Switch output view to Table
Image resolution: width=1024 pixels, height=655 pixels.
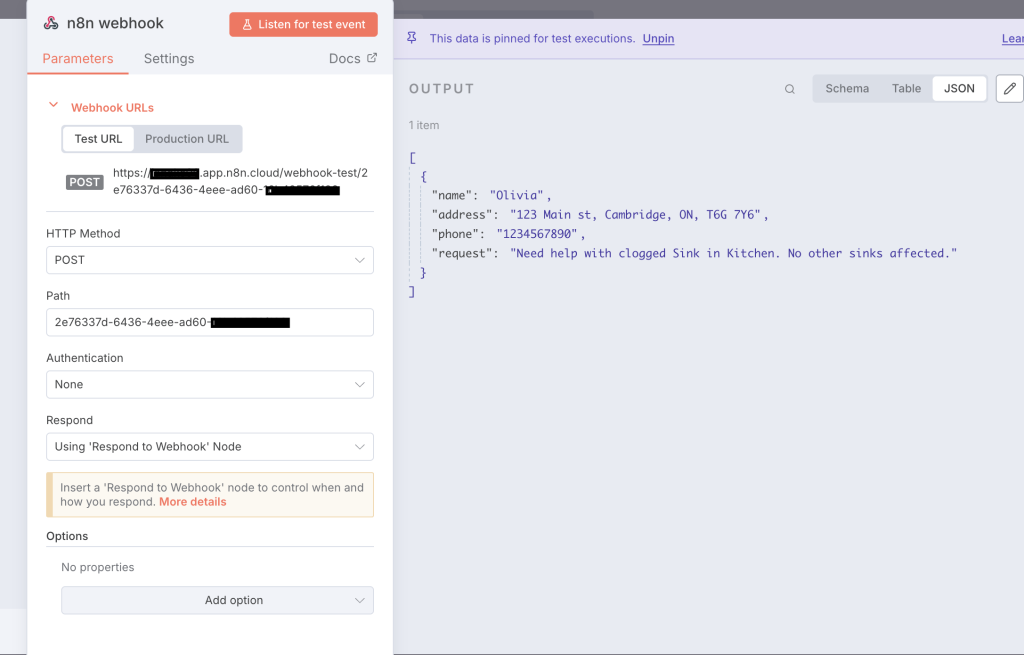[906, 89]
